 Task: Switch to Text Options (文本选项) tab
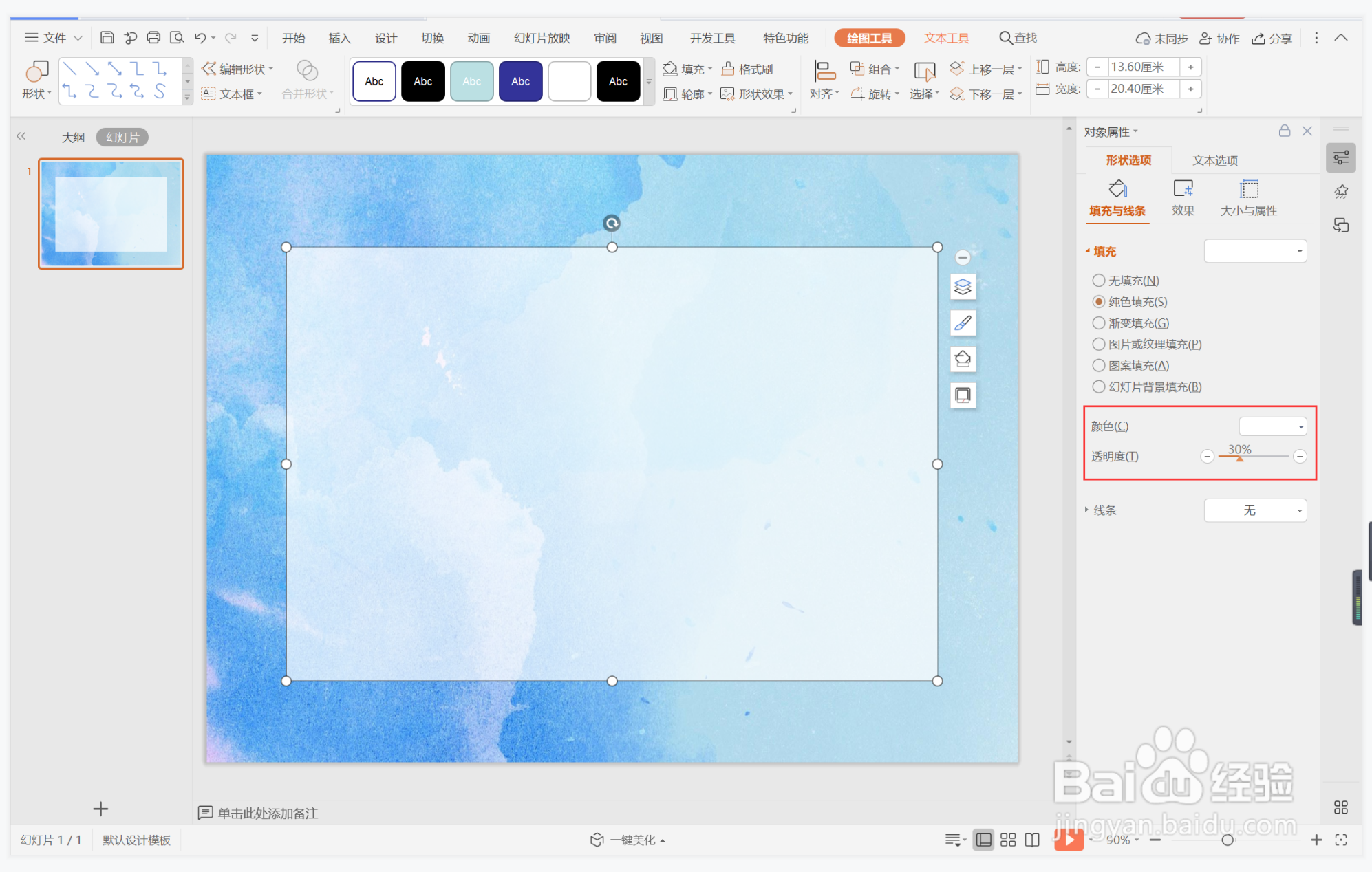click(x=1214, y=160)
